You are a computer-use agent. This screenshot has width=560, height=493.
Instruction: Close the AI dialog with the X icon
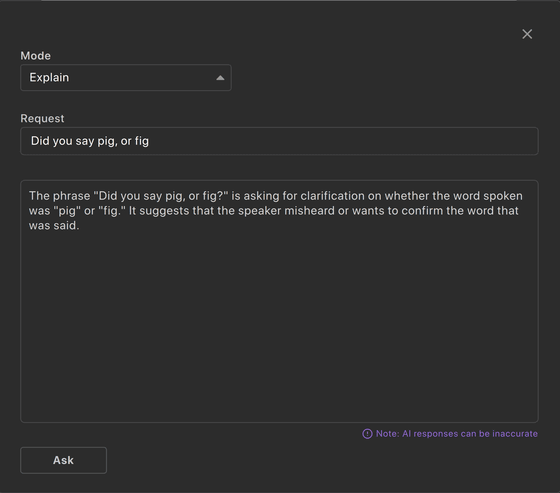pyautogui.click(x=527, y=34)
